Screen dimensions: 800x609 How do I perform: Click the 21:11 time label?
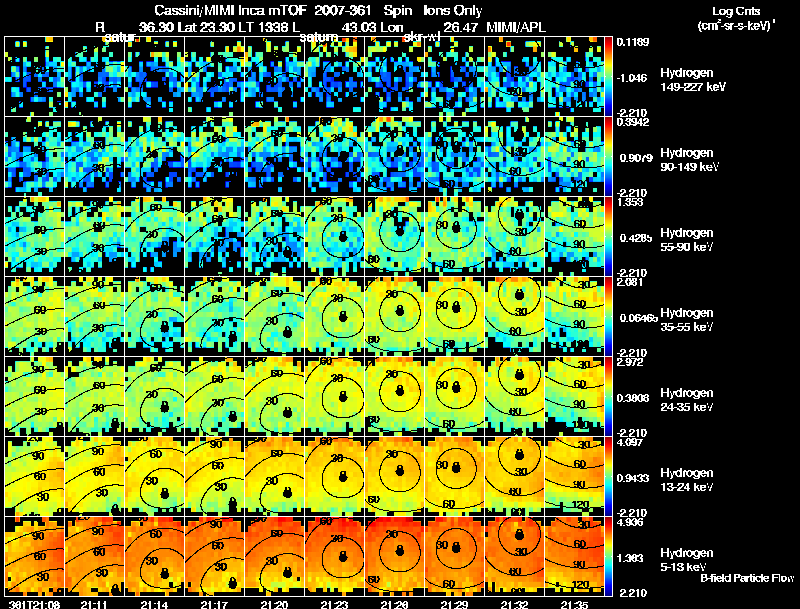(x=93, y=605)
